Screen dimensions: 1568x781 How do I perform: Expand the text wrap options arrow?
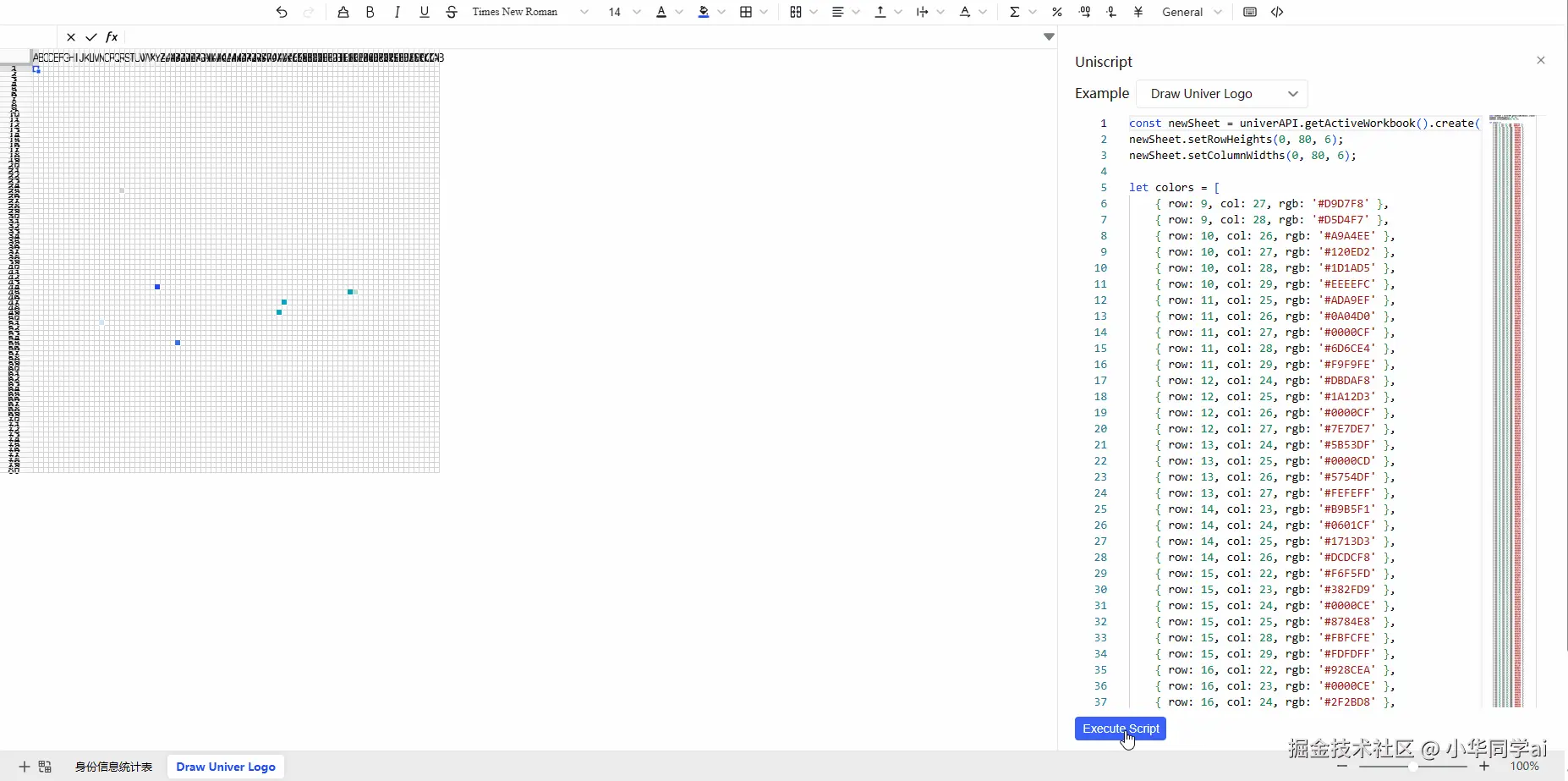click(940, 12)
